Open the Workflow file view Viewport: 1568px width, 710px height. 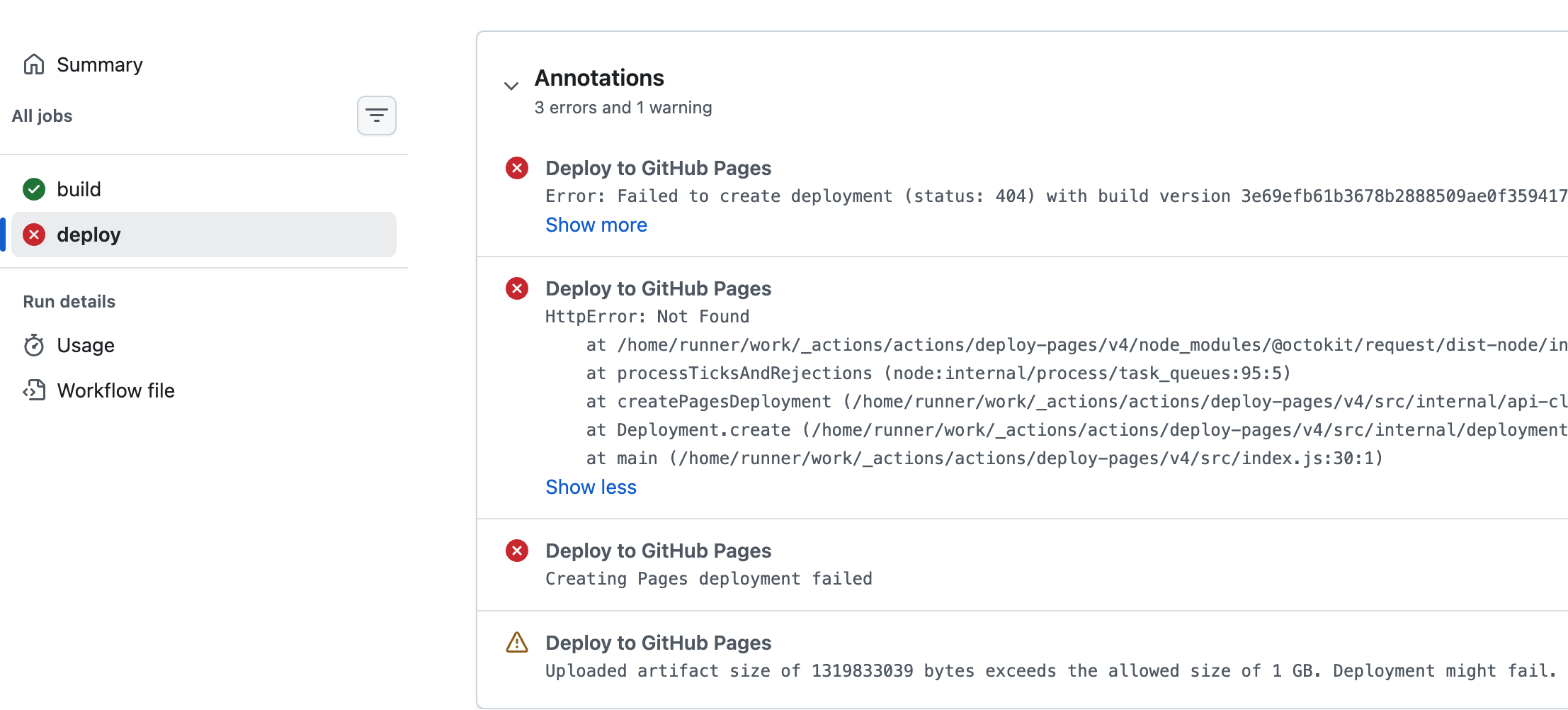click(115, 390)
